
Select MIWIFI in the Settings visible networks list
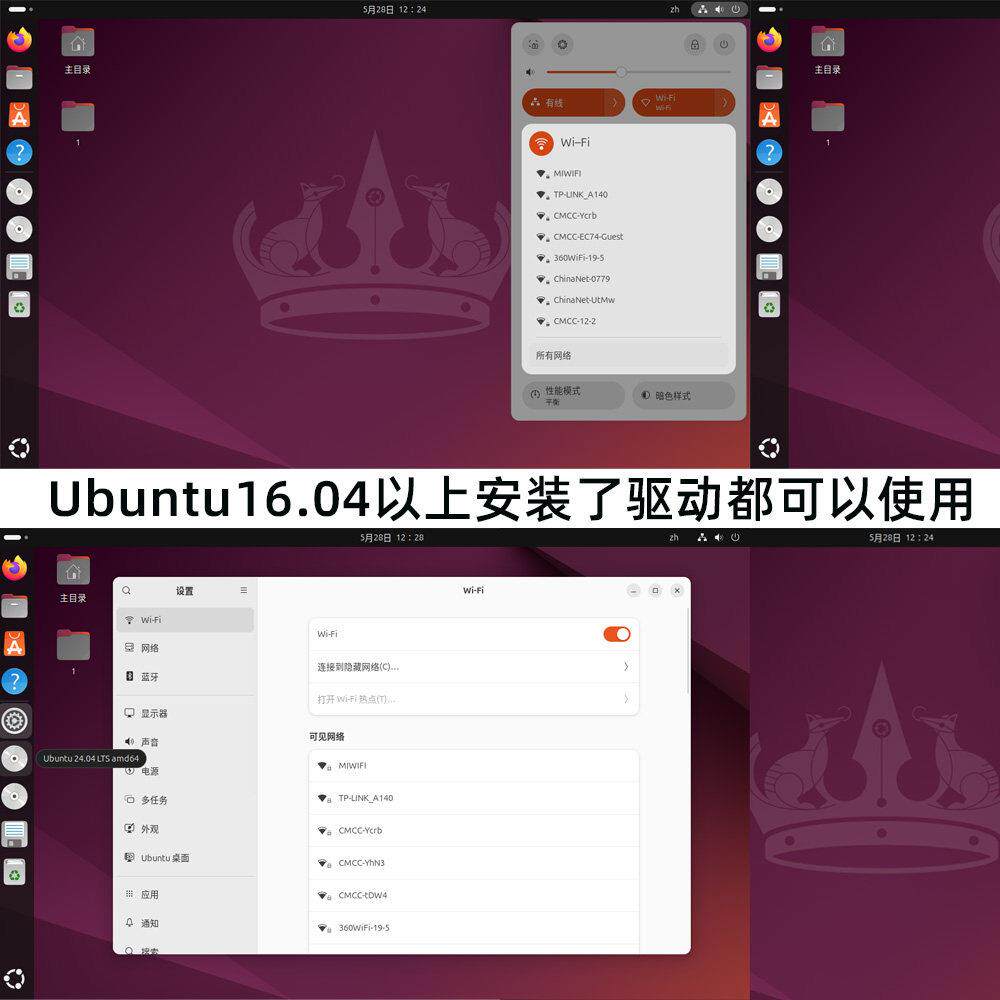tap(474, 765)
